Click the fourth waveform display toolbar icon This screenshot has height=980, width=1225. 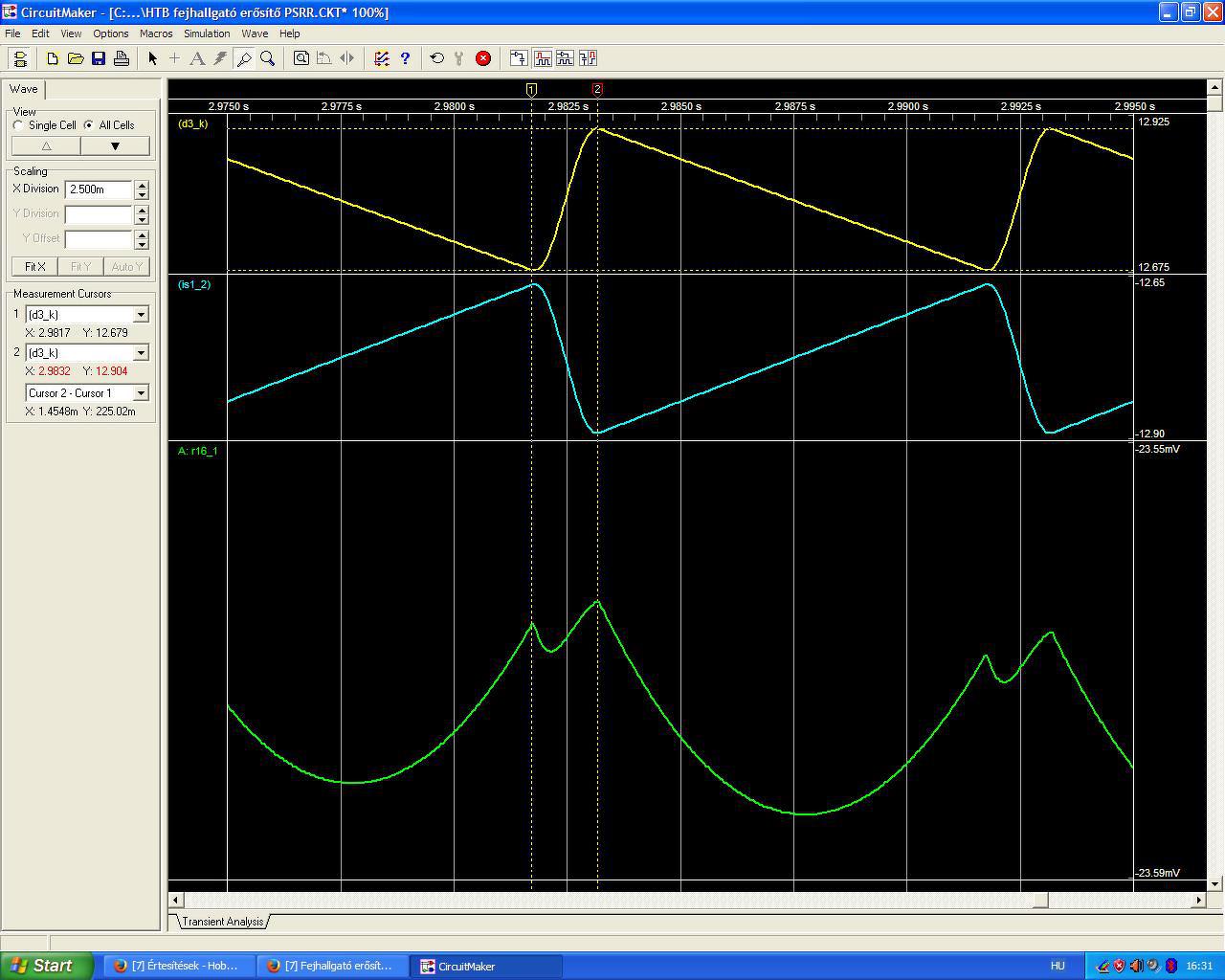pos(588,58)
